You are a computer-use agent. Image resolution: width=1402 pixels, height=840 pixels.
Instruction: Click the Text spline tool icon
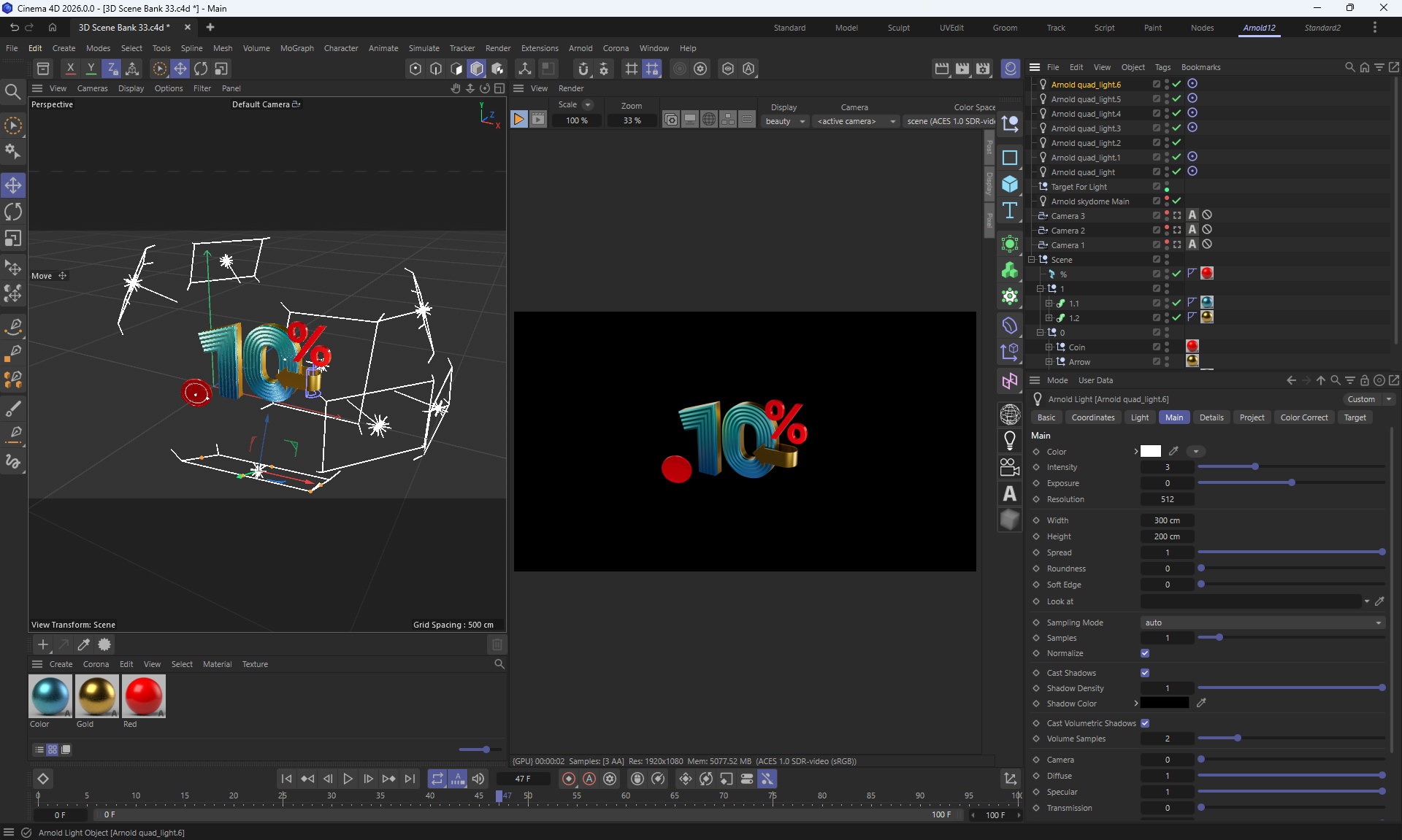point(1010,211)
